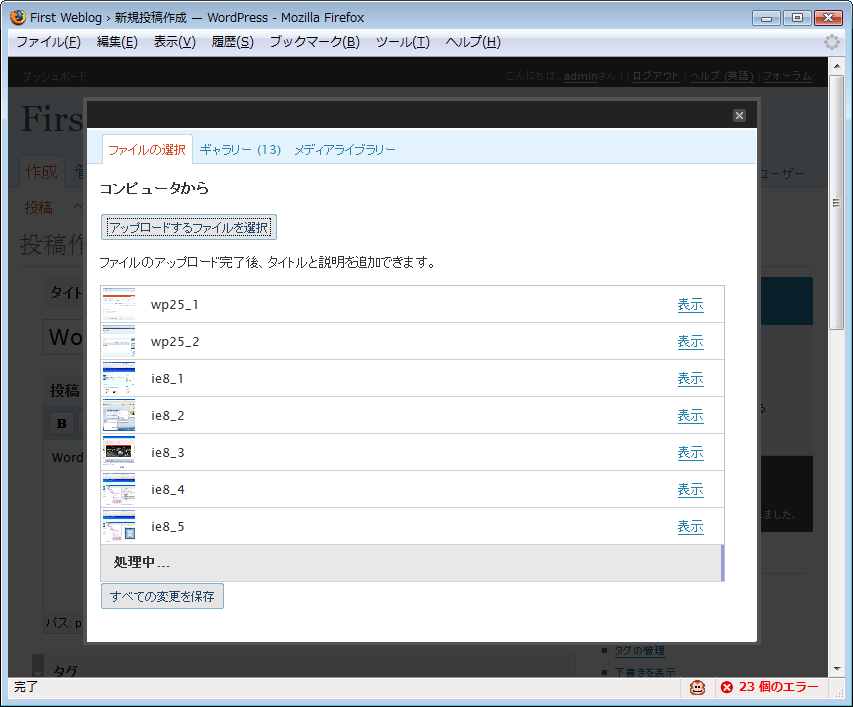Click the Greasemonkey monkey icon in status bar
853x707 pixels.
[x=698, y=687]
